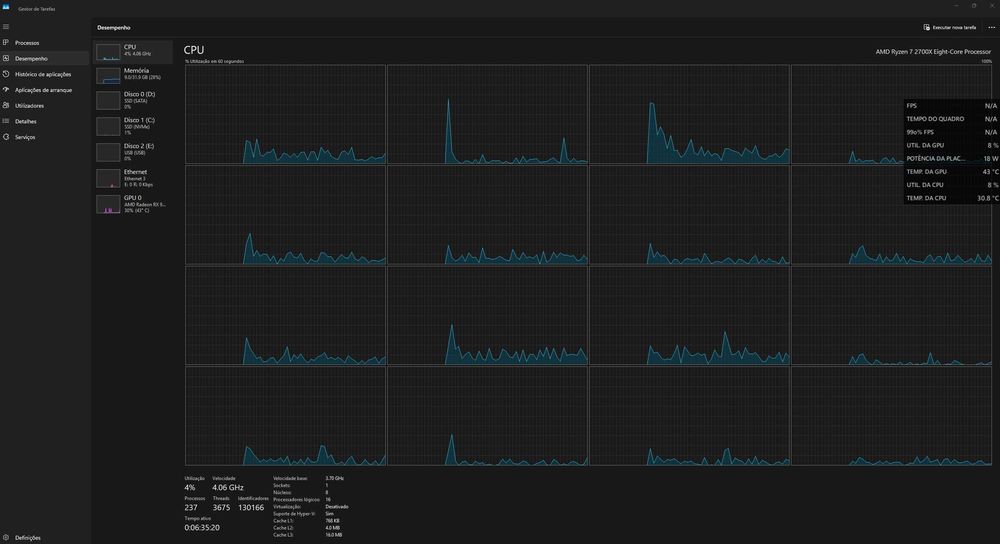This screenshot has height=544, width=1000.
Task: Select GPU 0 AMD Radeon item
Action: coord(133,204)
